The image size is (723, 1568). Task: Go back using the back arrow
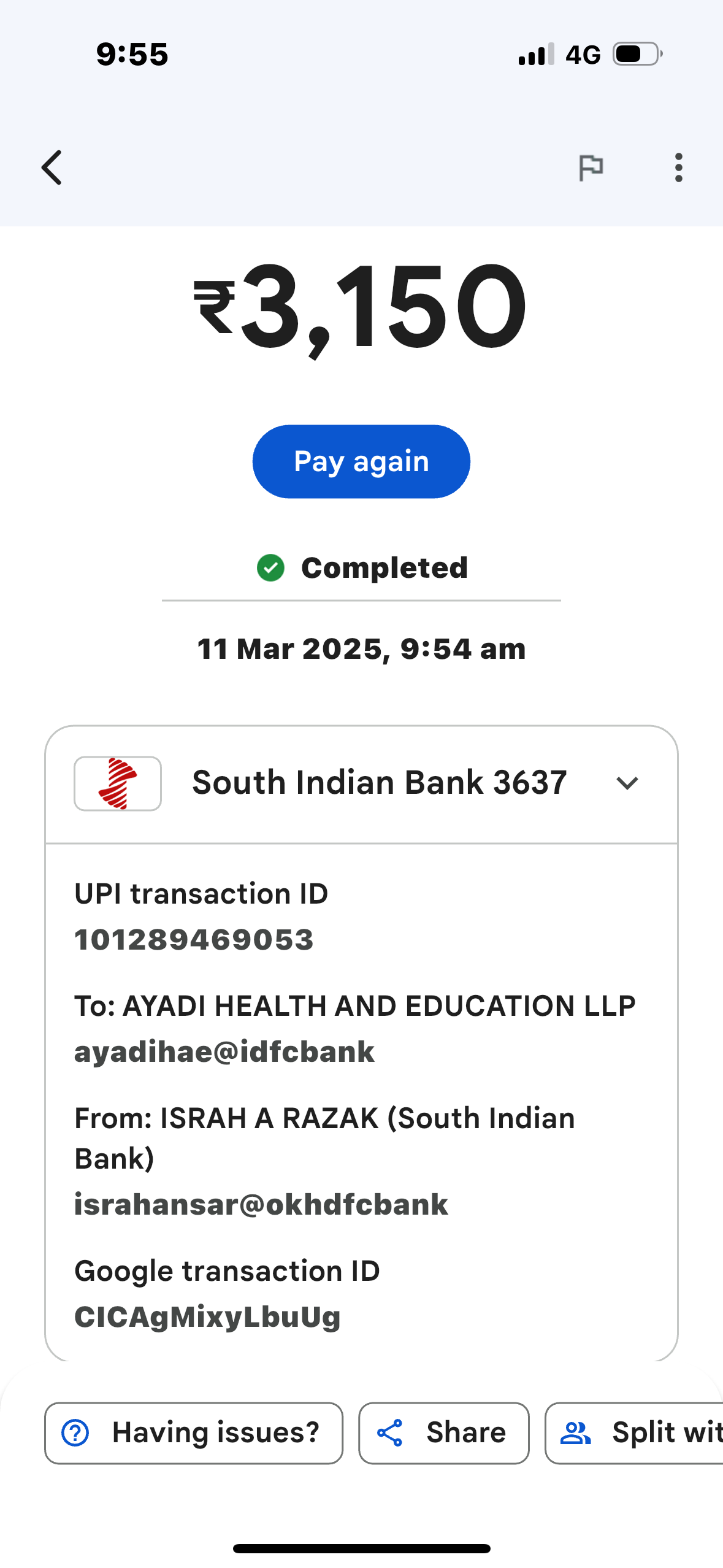coord(52,167)
